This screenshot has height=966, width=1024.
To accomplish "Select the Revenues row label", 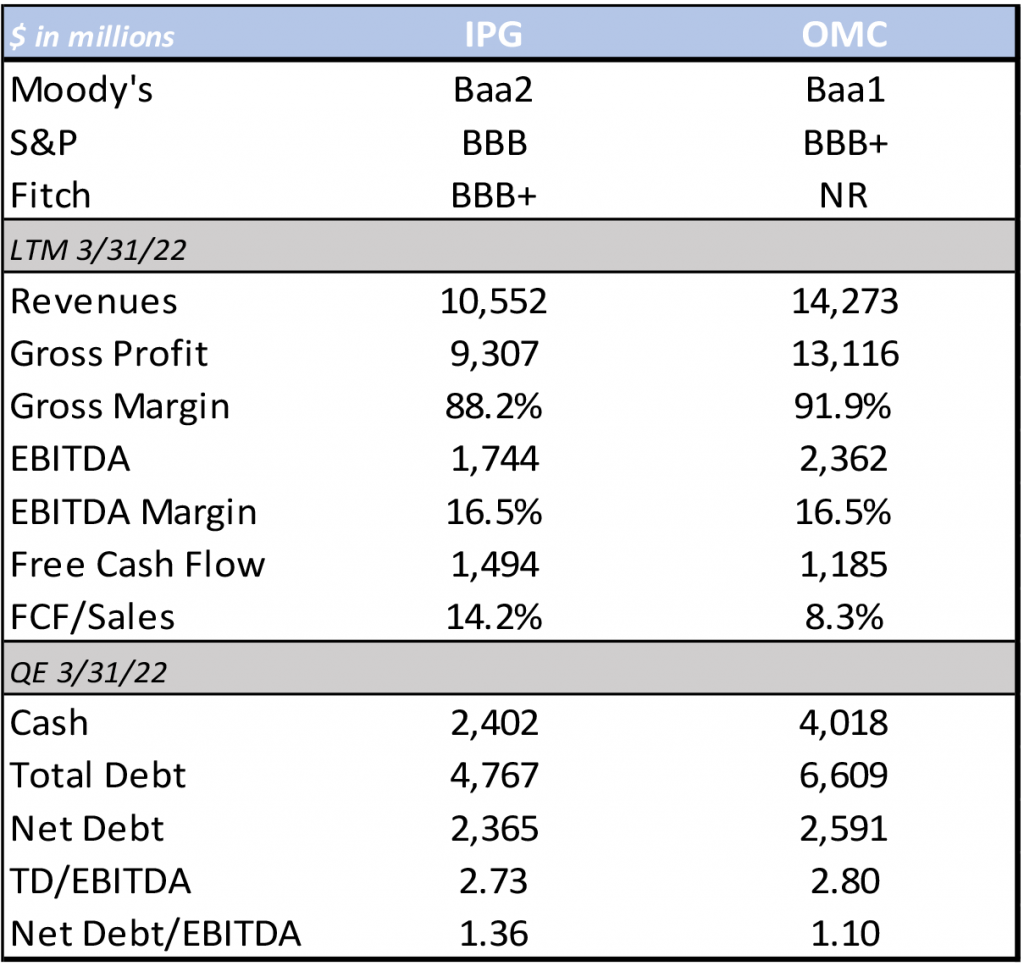I will pyautogui.click(x=94, y=301).
